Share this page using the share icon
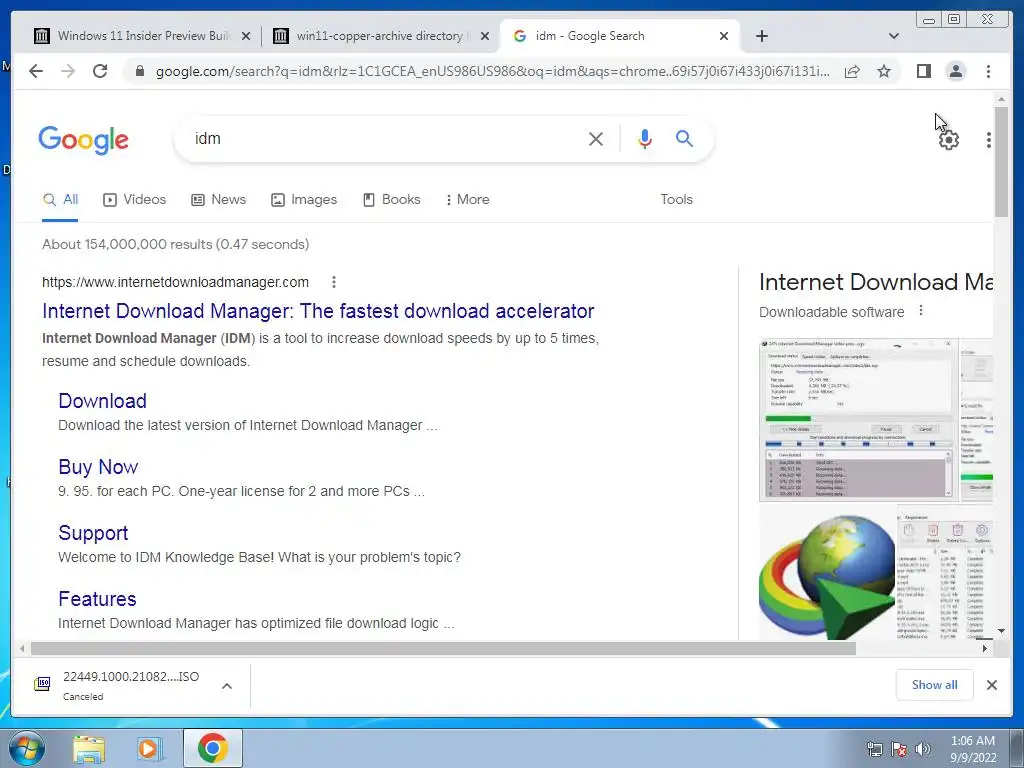Viewport: 1024px width, 768px height. pyautogui.click(x=852, y=71)
